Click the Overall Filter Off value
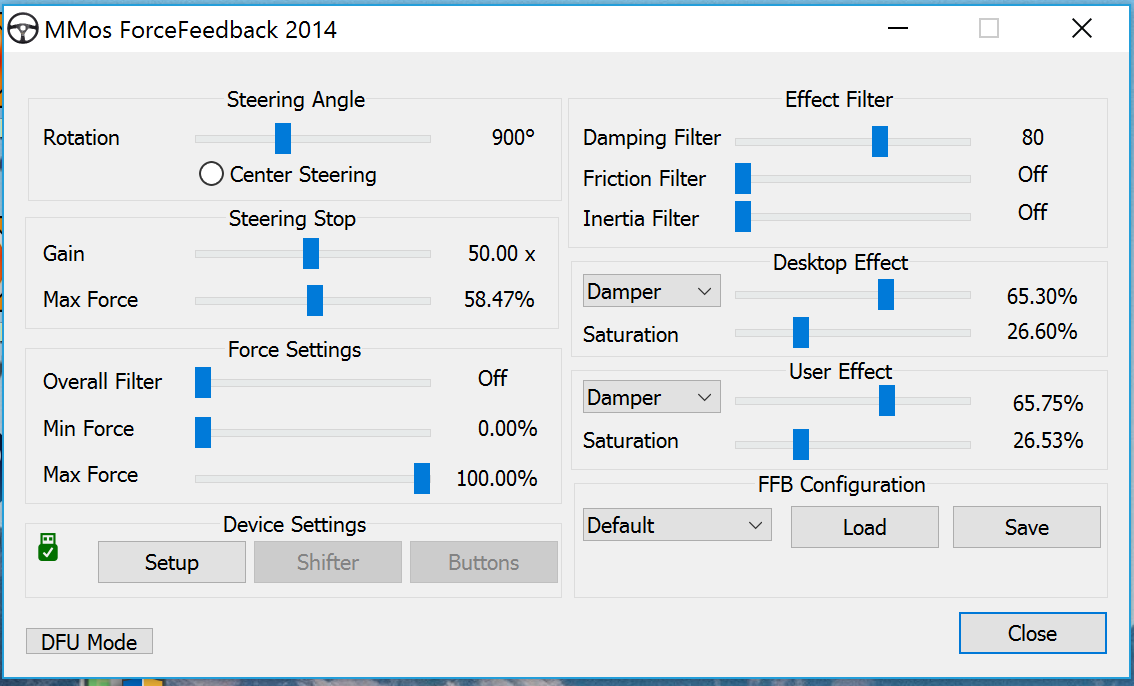The image size is (1134, 686). [493, 378]
